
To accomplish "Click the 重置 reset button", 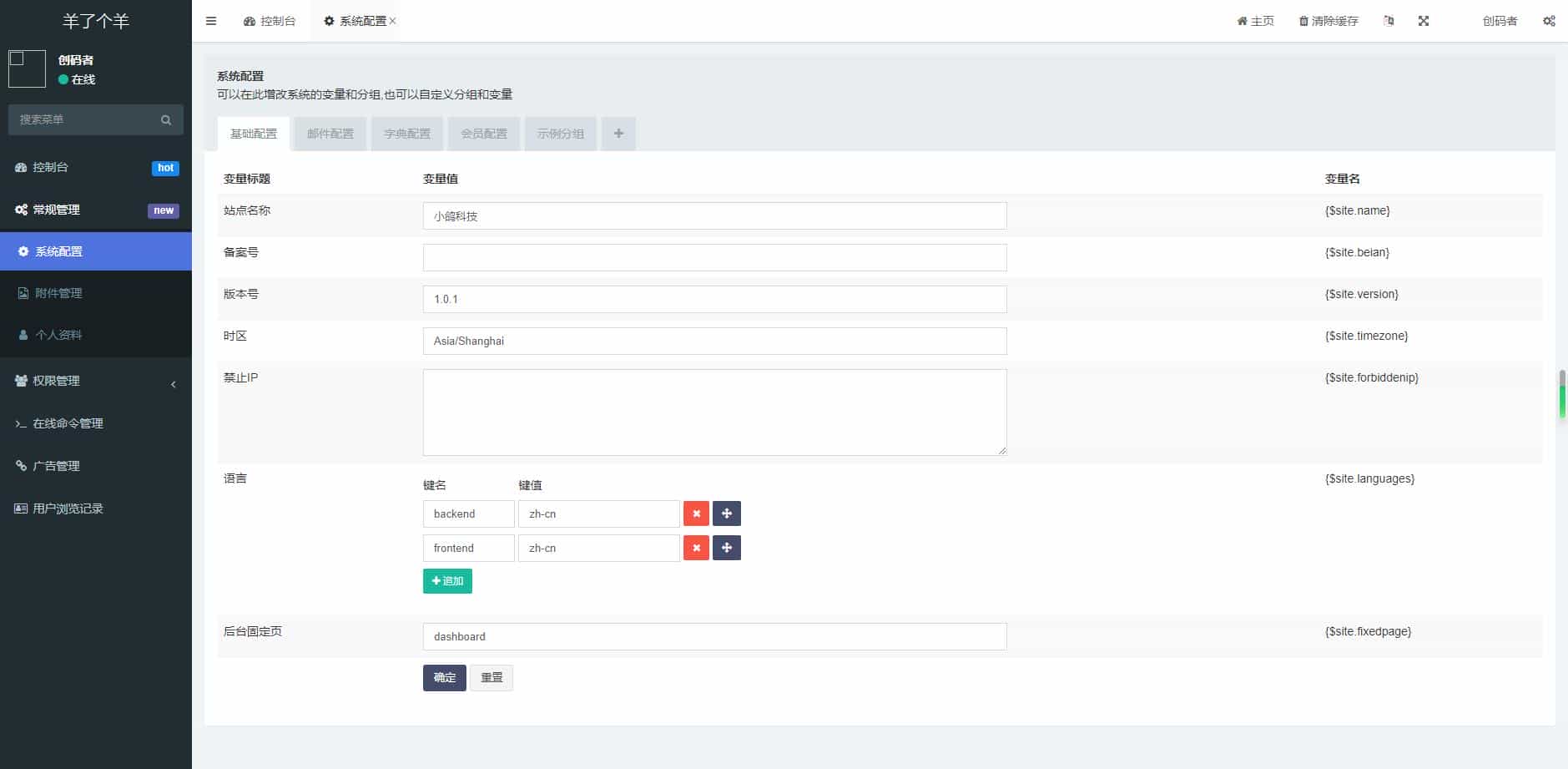I will pos(492,678).
